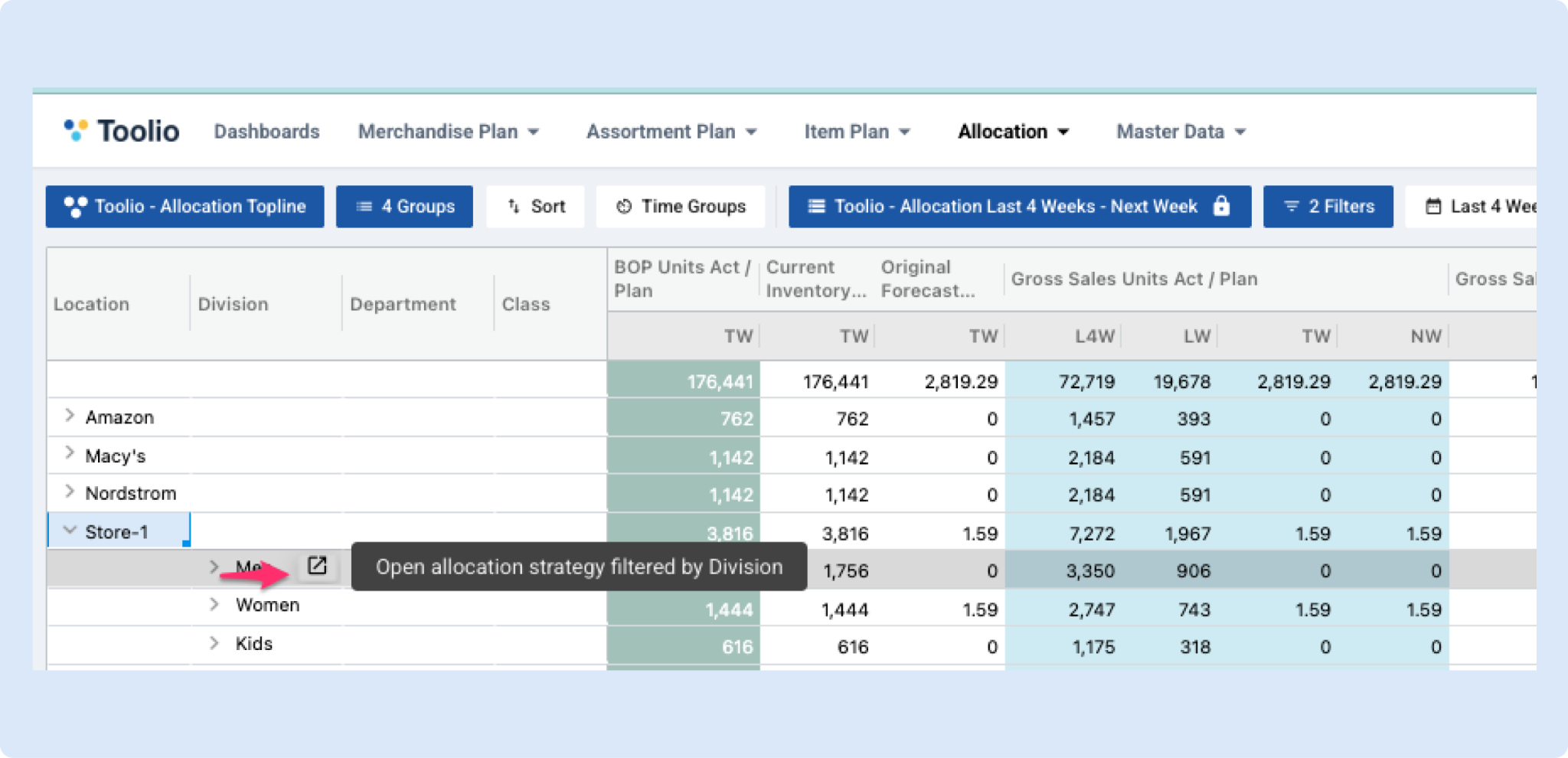Open Item Plan menu
Screen dimensions: 1568x758
[857, 132]
